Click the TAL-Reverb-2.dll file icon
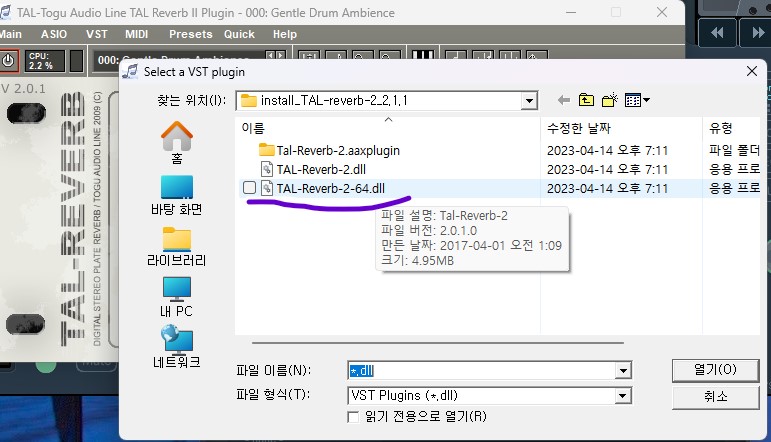The image size is (771, 442). pos(267,169)
